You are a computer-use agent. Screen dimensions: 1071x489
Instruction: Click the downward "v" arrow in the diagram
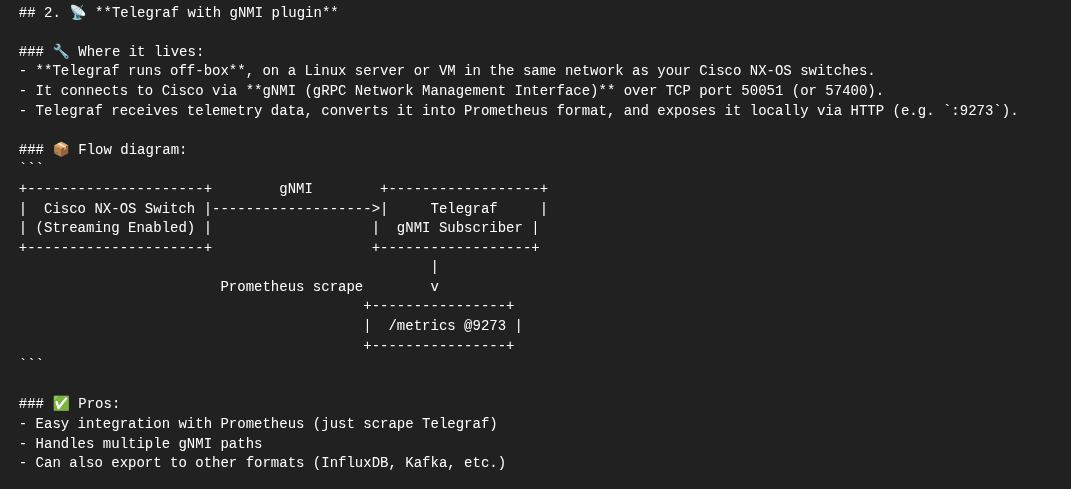435,287
